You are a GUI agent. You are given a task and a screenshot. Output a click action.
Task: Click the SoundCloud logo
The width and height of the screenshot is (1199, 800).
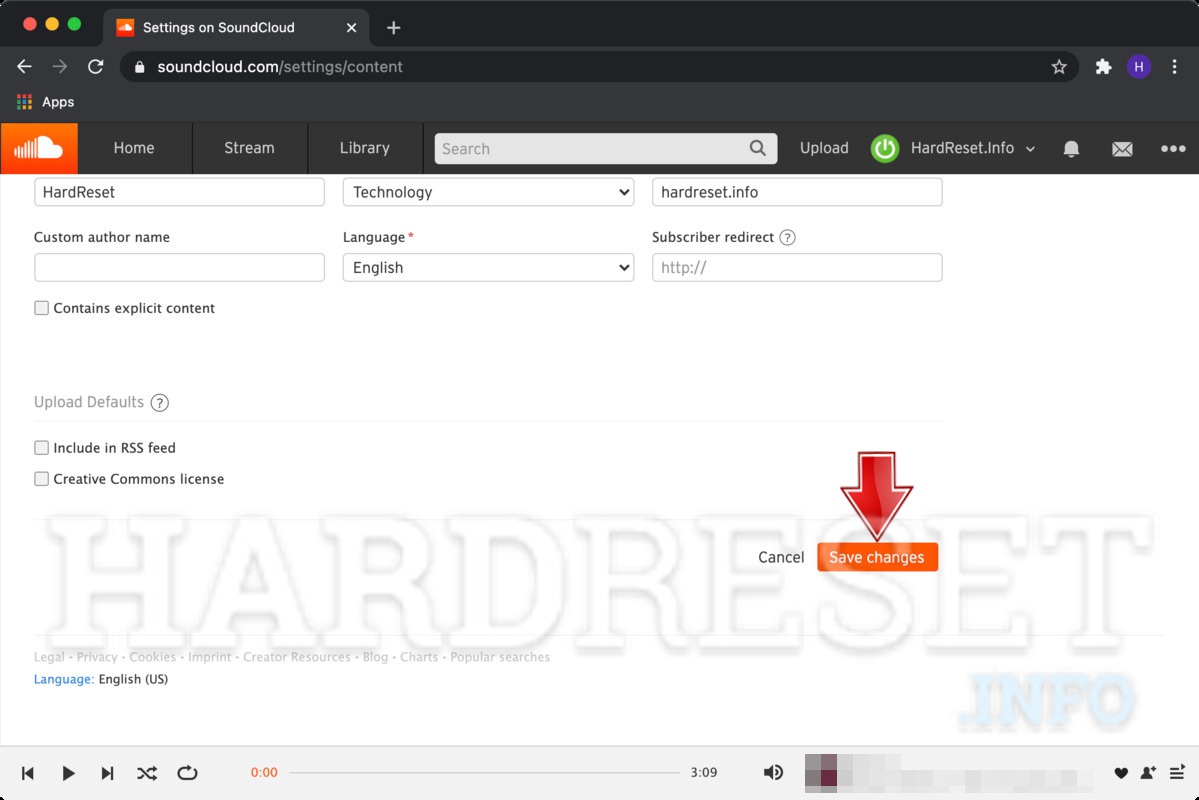point(40,147)
